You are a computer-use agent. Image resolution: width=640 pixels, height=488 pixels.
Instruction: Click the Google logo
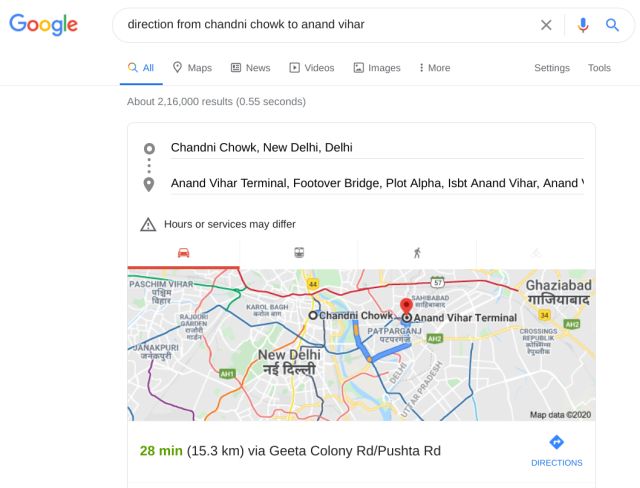click(x=43, y=24)
